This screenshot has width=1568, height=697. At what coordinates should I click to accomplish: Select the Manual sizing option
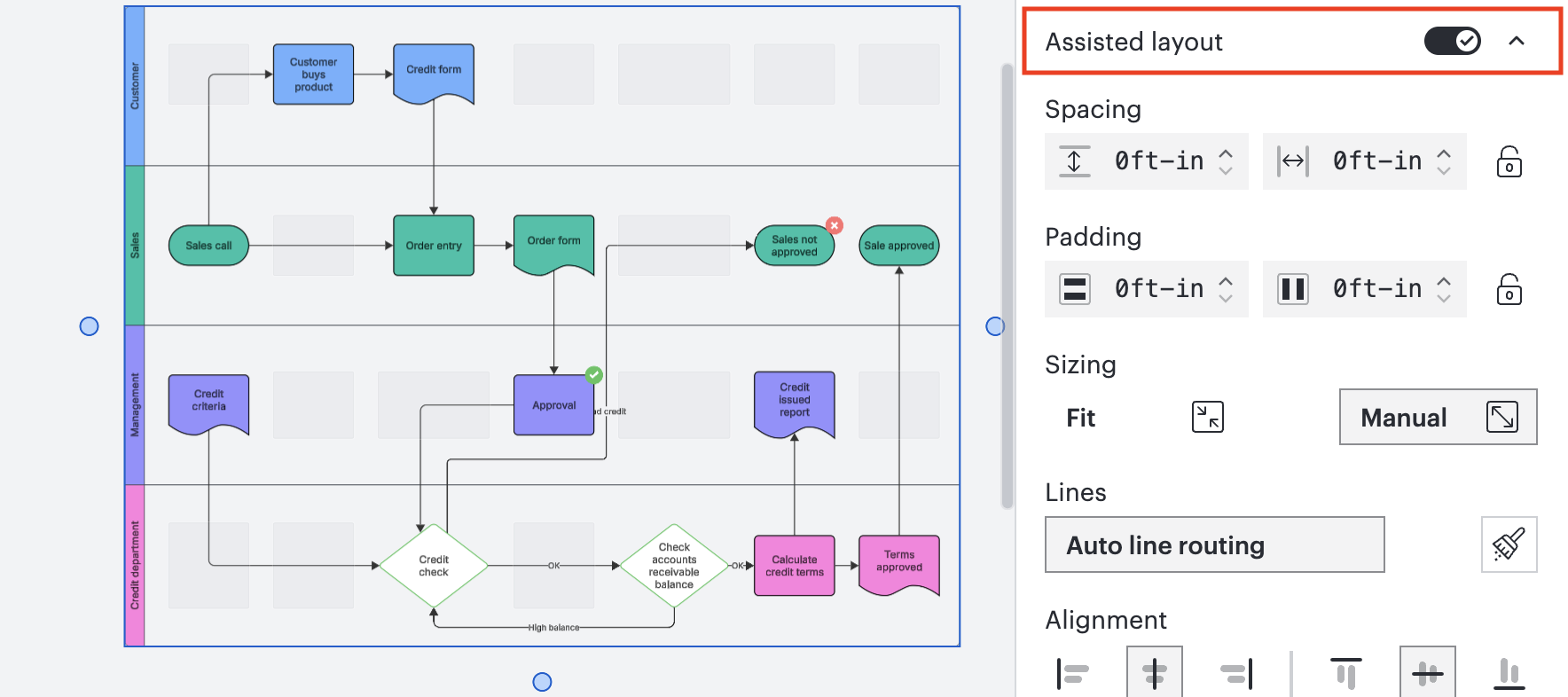[x=1439, y=417]
